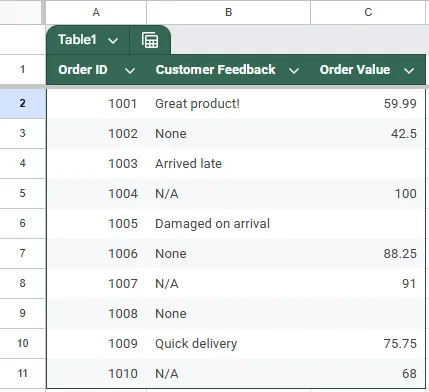The image size is (429, 392).
Task: Select cell with order ID 1002
Action: coord(96,134)
